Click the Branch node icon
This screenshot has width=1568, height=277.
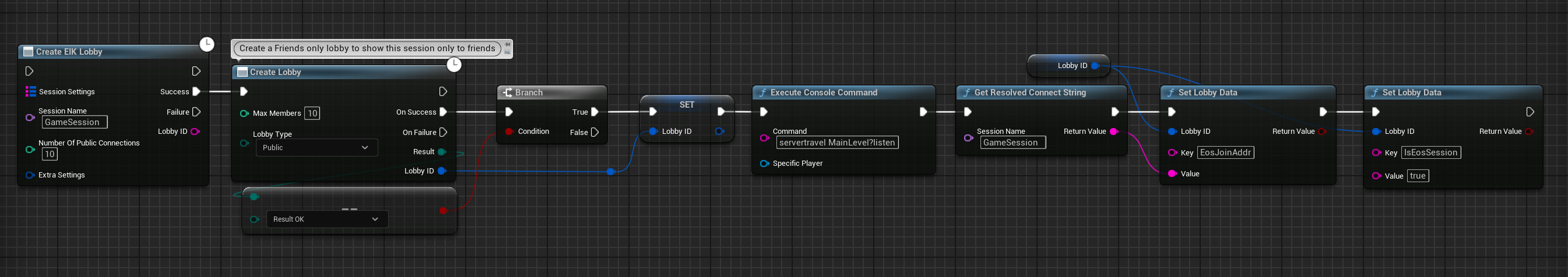[507, 93]
